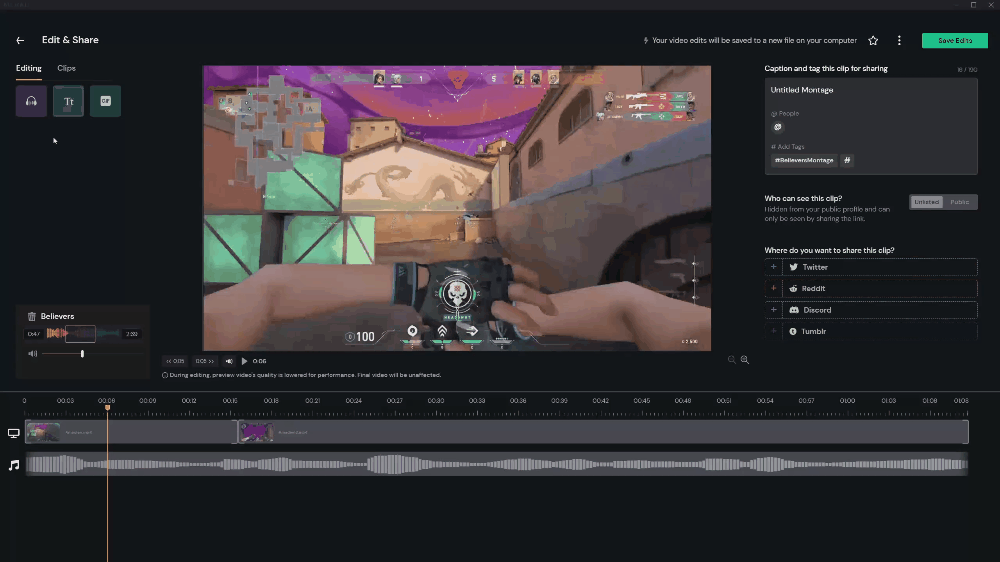The image size is (1000, 562).
Task: Skip backward 0:05 in preview
Action: click(x=175, y=361)
